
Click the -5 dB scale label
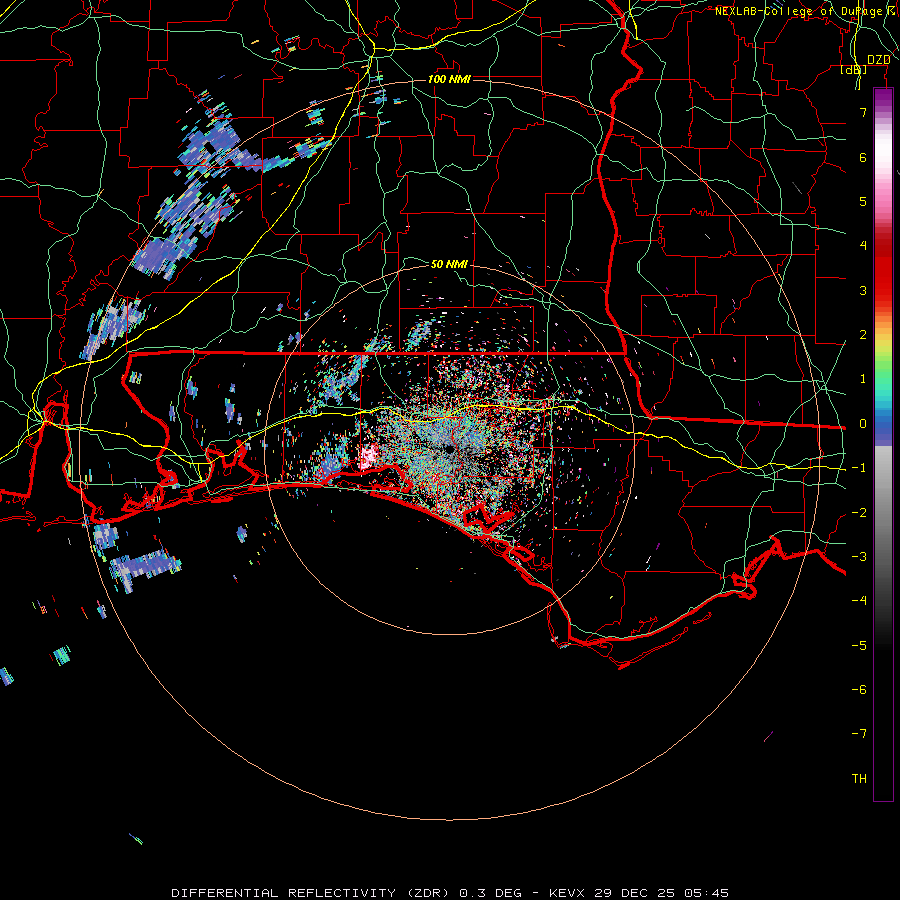[859, 646]
